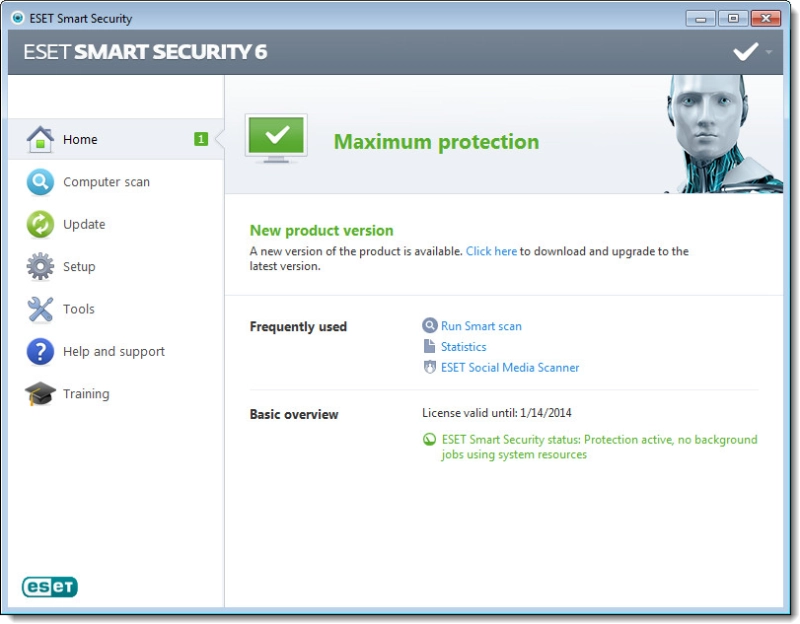Viewport: 800px width, 624px height.
Task: Click the Statistics document icon
Action: (430, 346)
